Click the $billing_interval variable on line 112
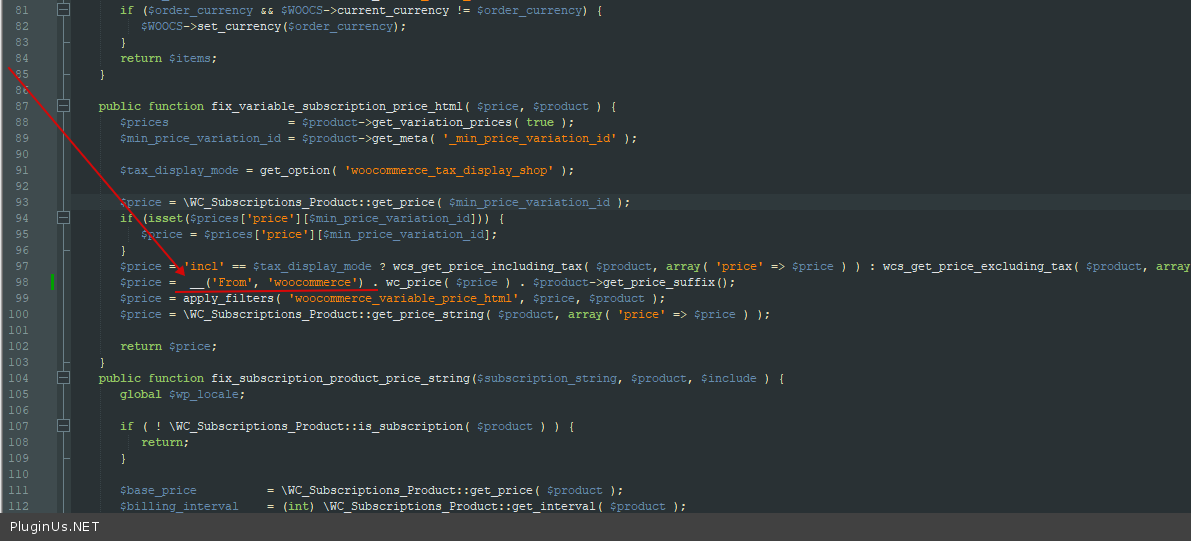 (x=179, y=506)
